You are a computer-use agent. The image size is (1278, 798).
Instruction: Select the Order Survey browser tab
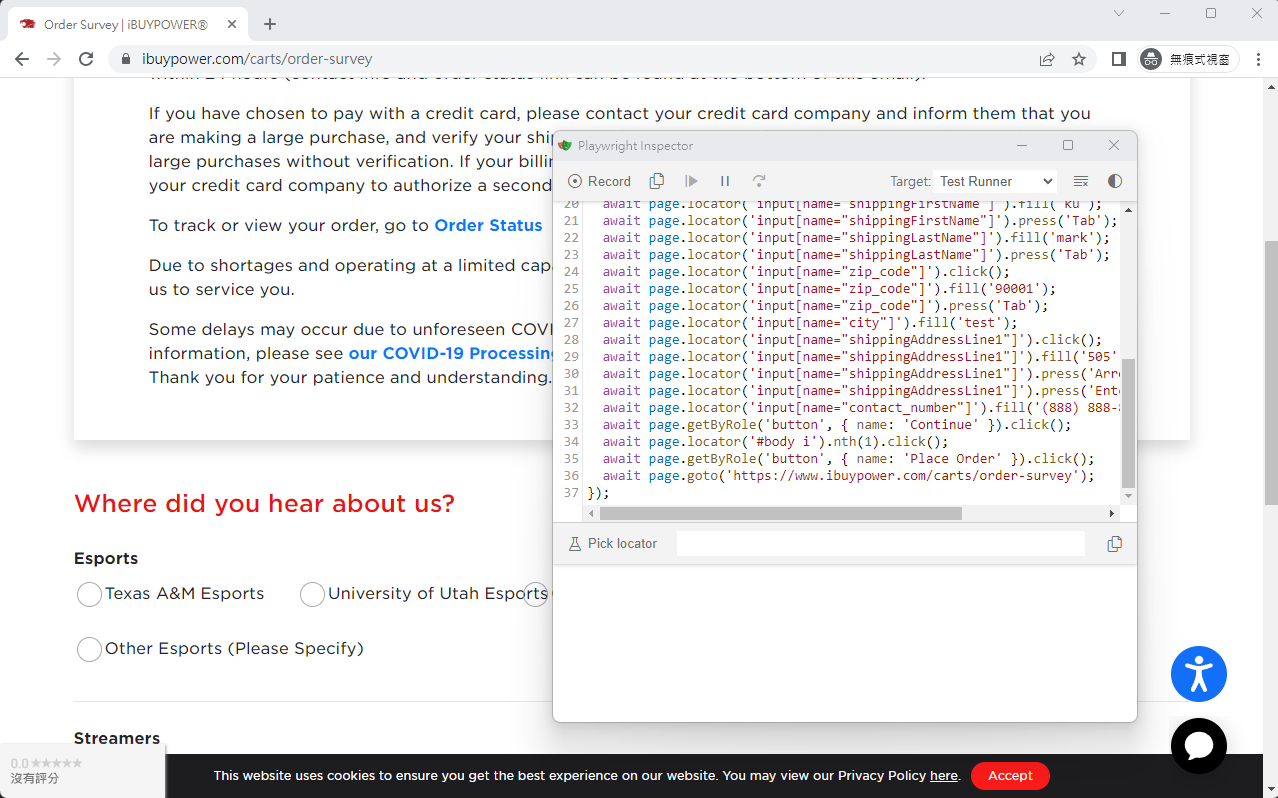click(x=125, y=24)
